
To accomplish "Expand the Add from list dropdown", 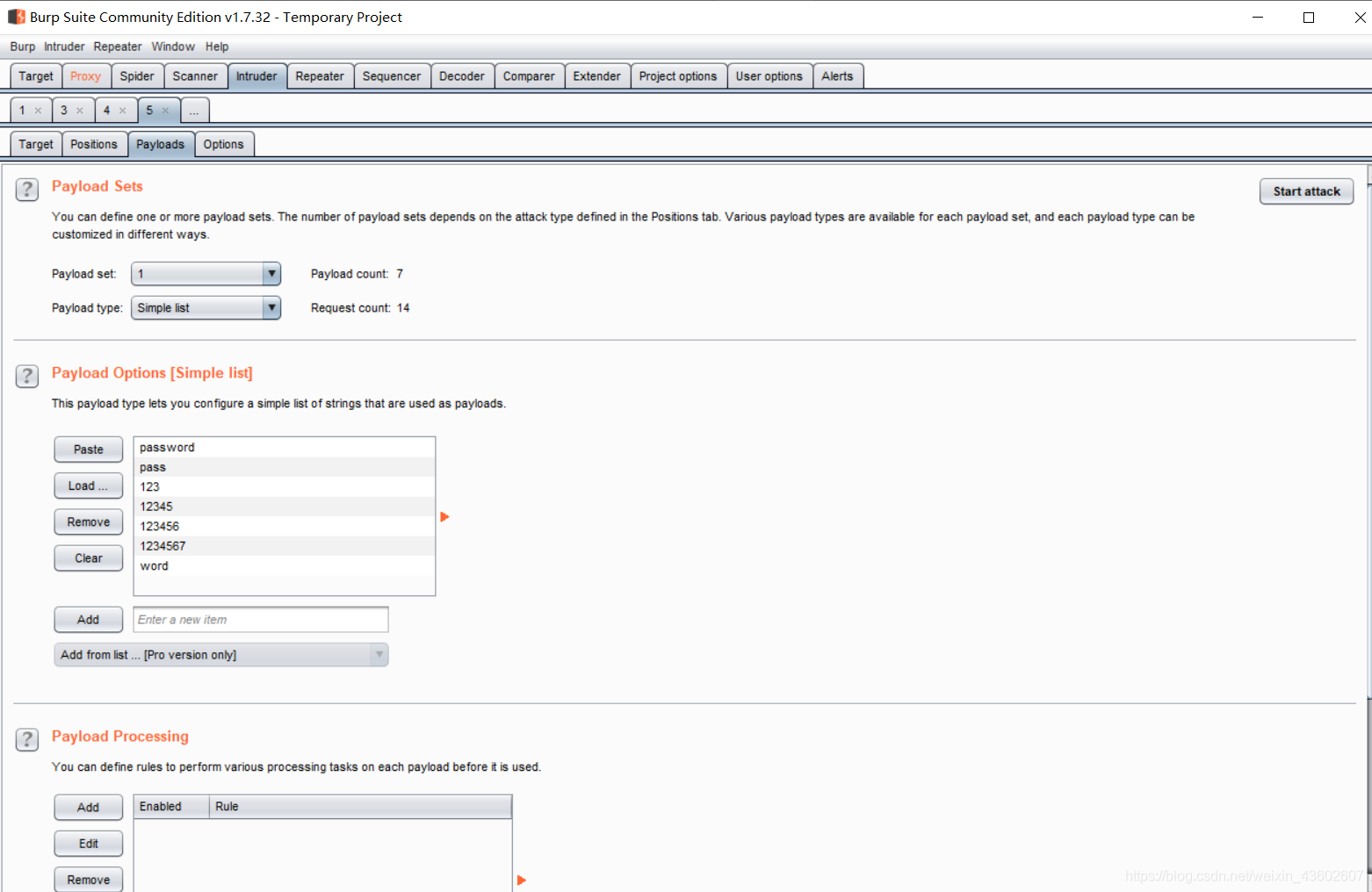I will point(221,655).
